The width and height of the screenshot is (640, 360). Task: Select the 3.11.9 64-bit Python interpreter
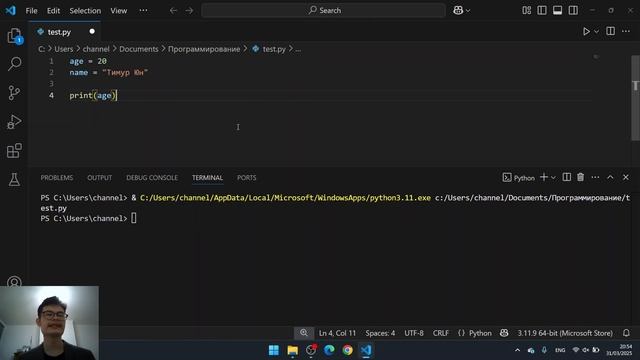click(x=565, y=333)
